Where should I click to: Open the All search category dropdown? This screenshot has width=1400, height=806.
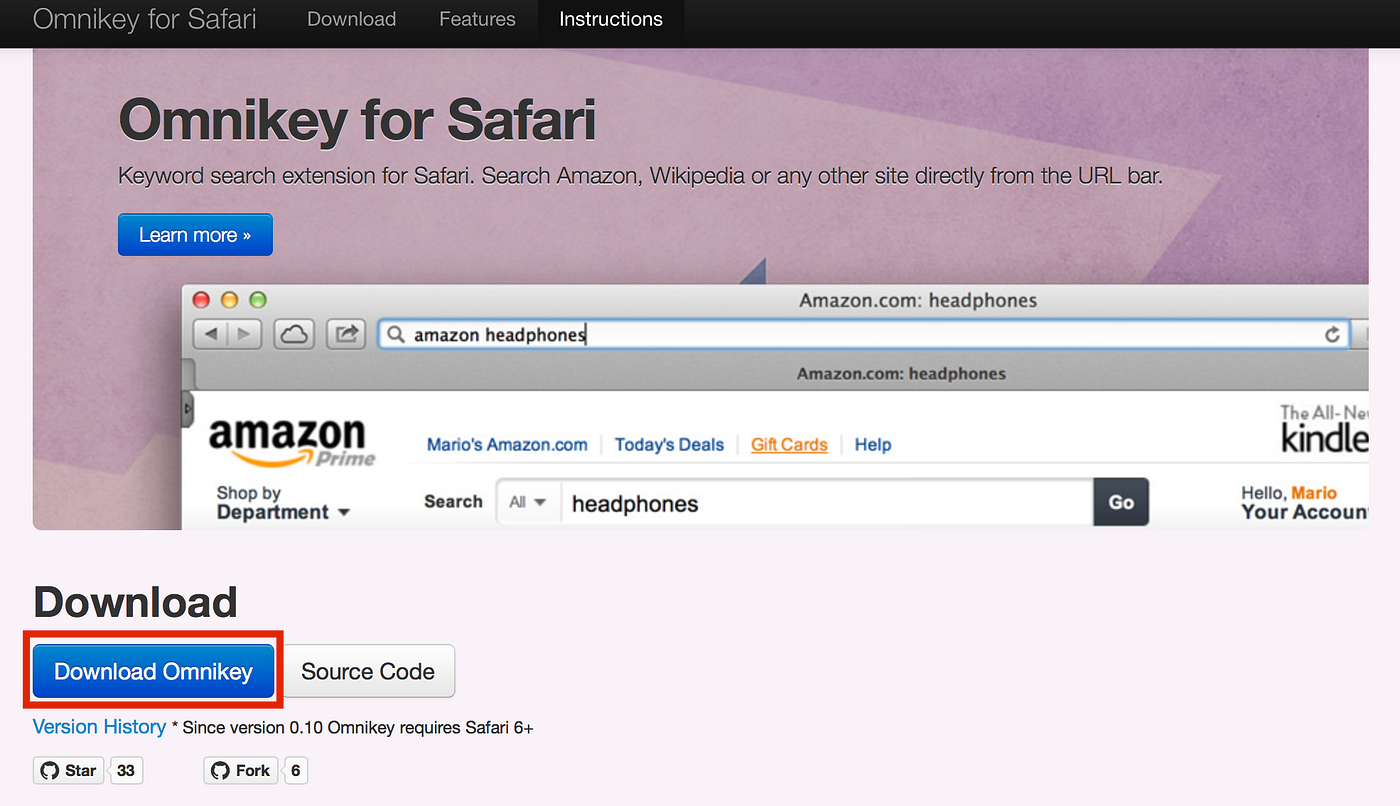click(528, 502)
